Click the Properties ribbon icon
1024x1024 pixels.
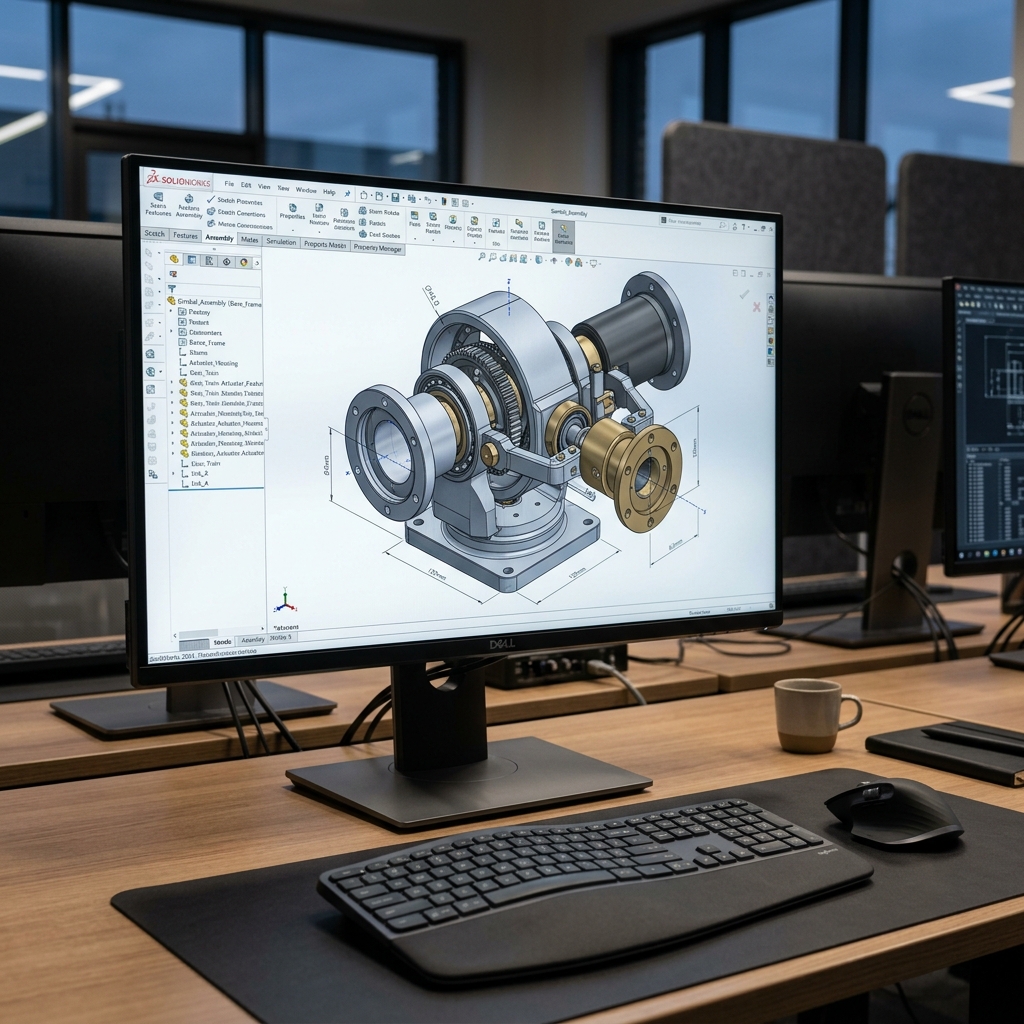pyautogui.click(x=293, y=212)
